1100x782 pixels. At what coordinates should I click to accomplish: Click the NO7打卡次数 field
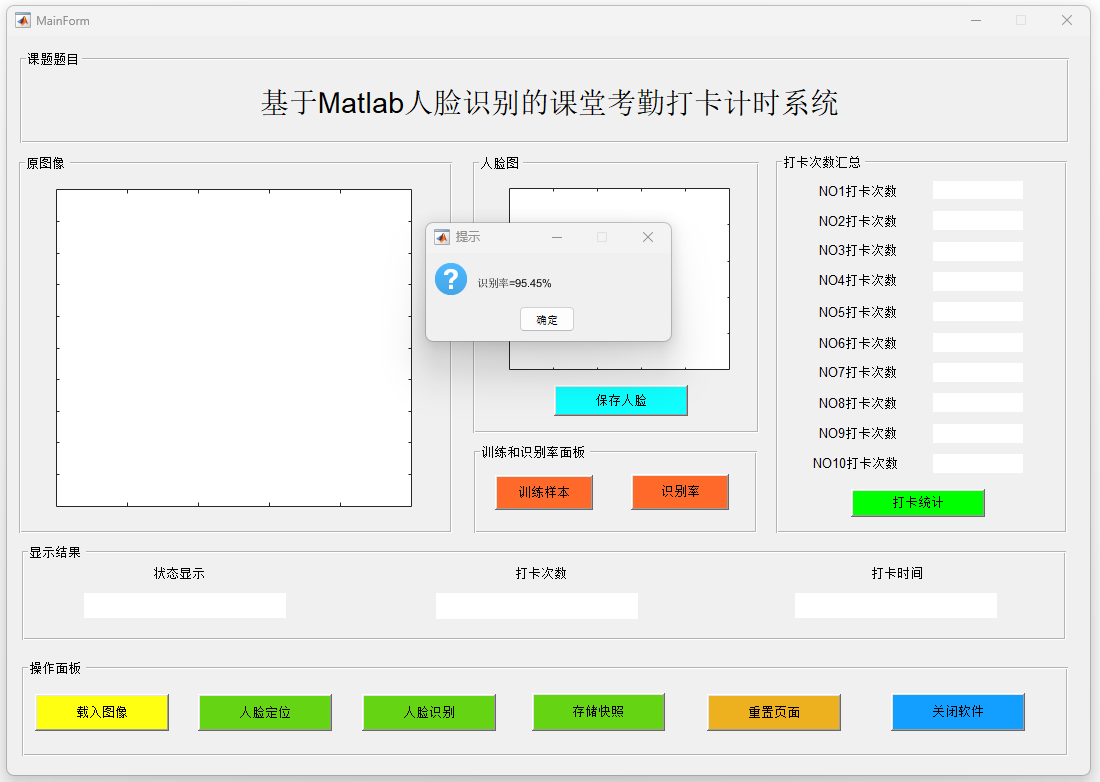point(977,372)
